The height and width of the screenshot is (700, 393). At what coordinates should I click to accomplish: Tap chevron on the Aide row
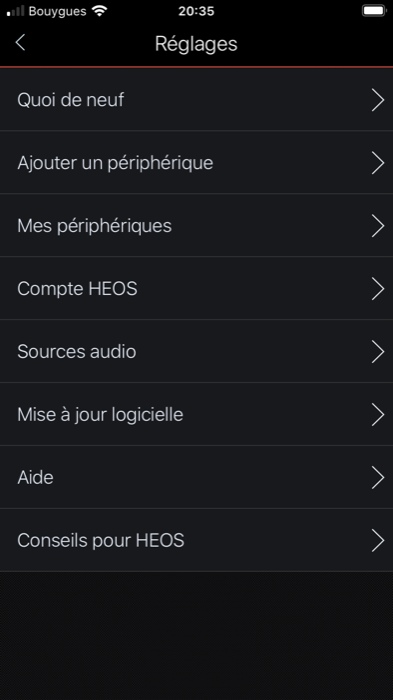[378, 477]
